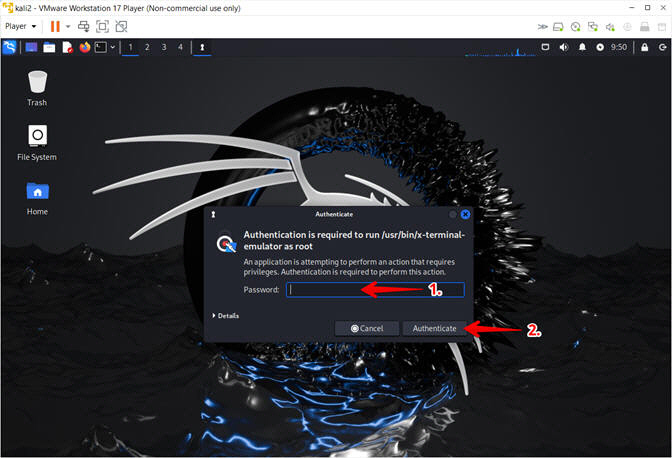Click the VMware network adapter device icon
The width and height of the screenshot is (672, 458).
click(x=593, y=27)
